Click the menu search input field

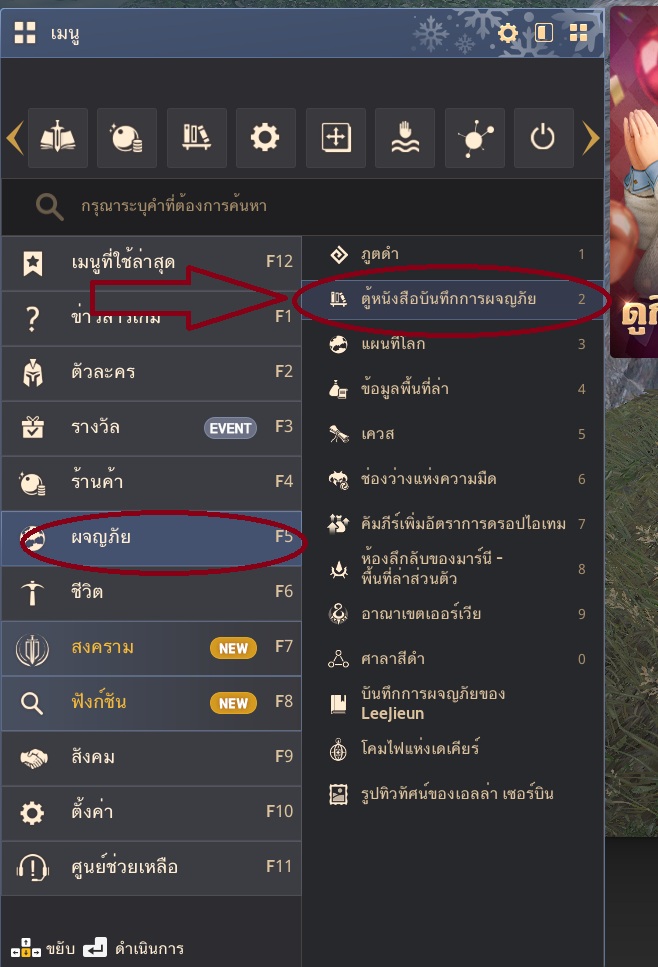tap(302, 206)
